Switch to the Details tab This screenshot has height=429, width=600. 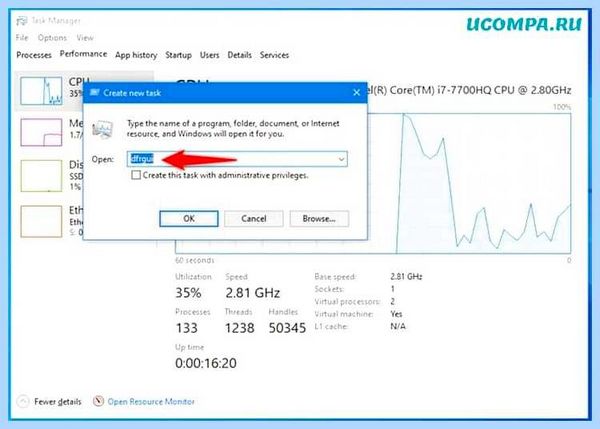(x=240, y=55)
